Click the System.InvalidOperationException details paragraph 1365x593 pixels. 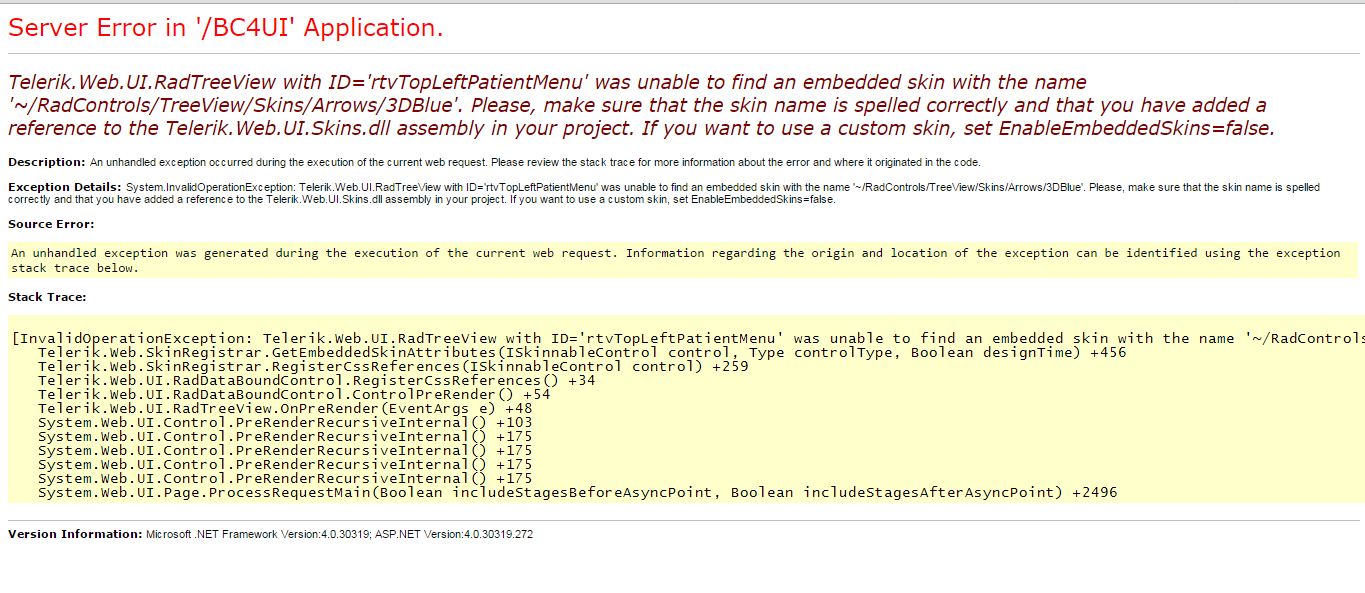(664, 193)
